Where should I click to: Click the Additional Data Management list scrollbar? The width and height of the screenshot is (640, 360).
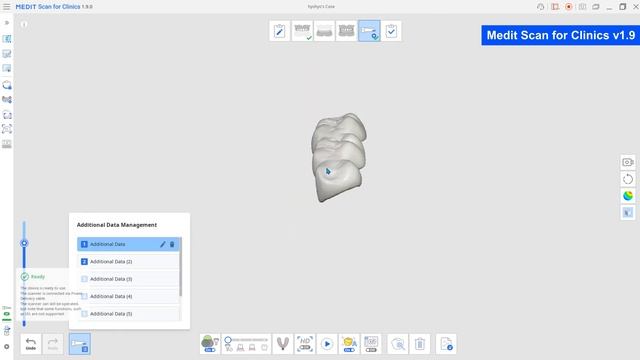tap(180, 267)
